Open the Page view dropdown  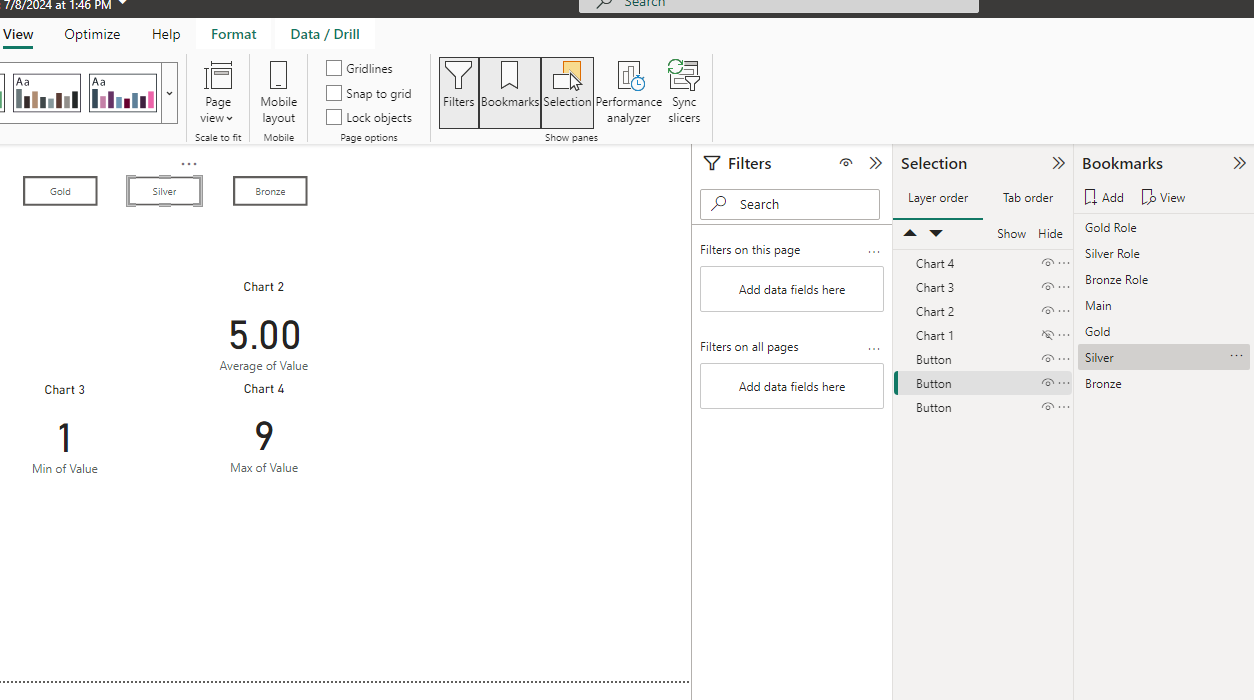click(218, 92)
